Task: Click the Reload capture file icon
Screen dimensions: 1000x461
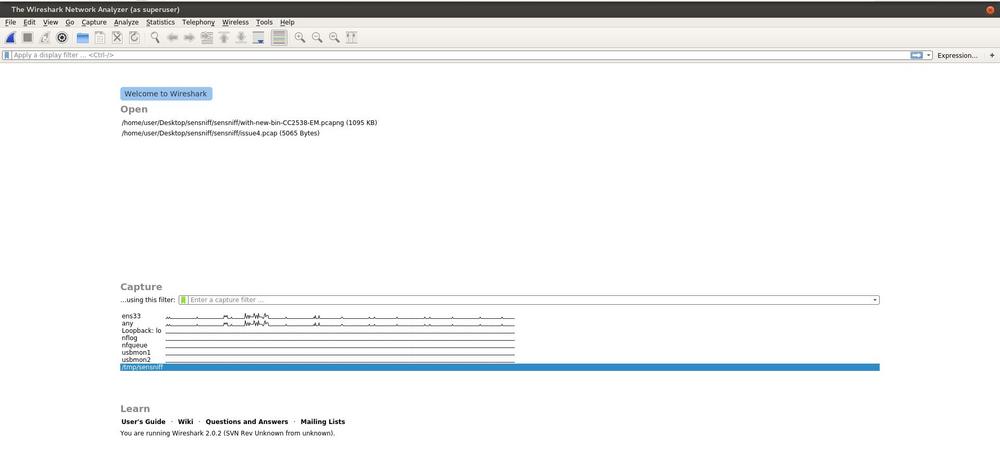Action: [135, 38]
